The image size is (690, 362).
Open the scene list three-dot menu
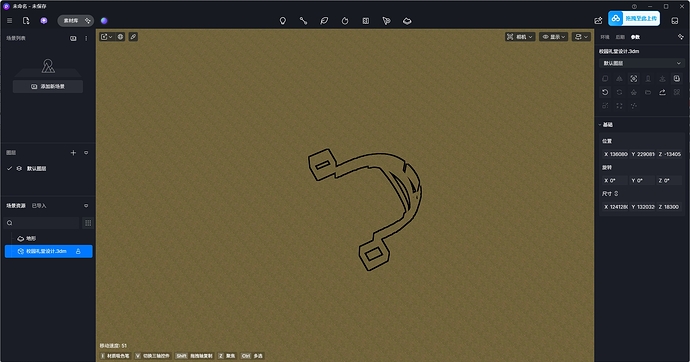86,38
